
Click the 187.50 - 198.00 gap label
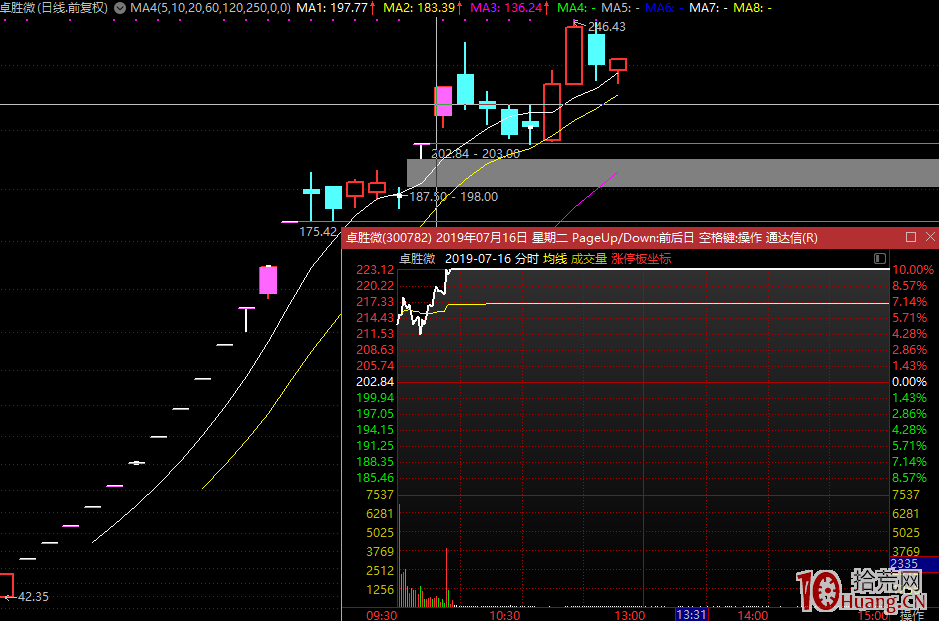coord(453,196)
